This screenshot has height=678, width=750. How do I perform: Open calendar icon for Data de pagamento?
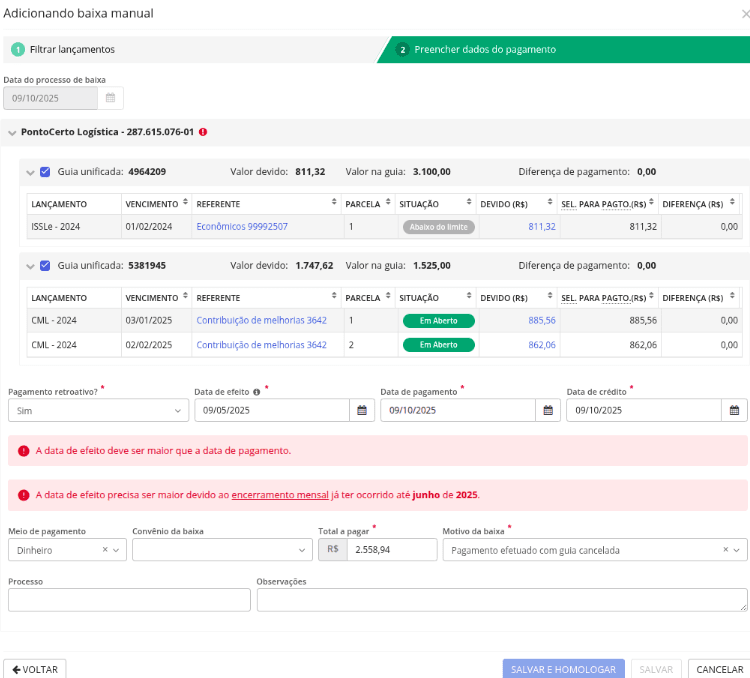548,410
